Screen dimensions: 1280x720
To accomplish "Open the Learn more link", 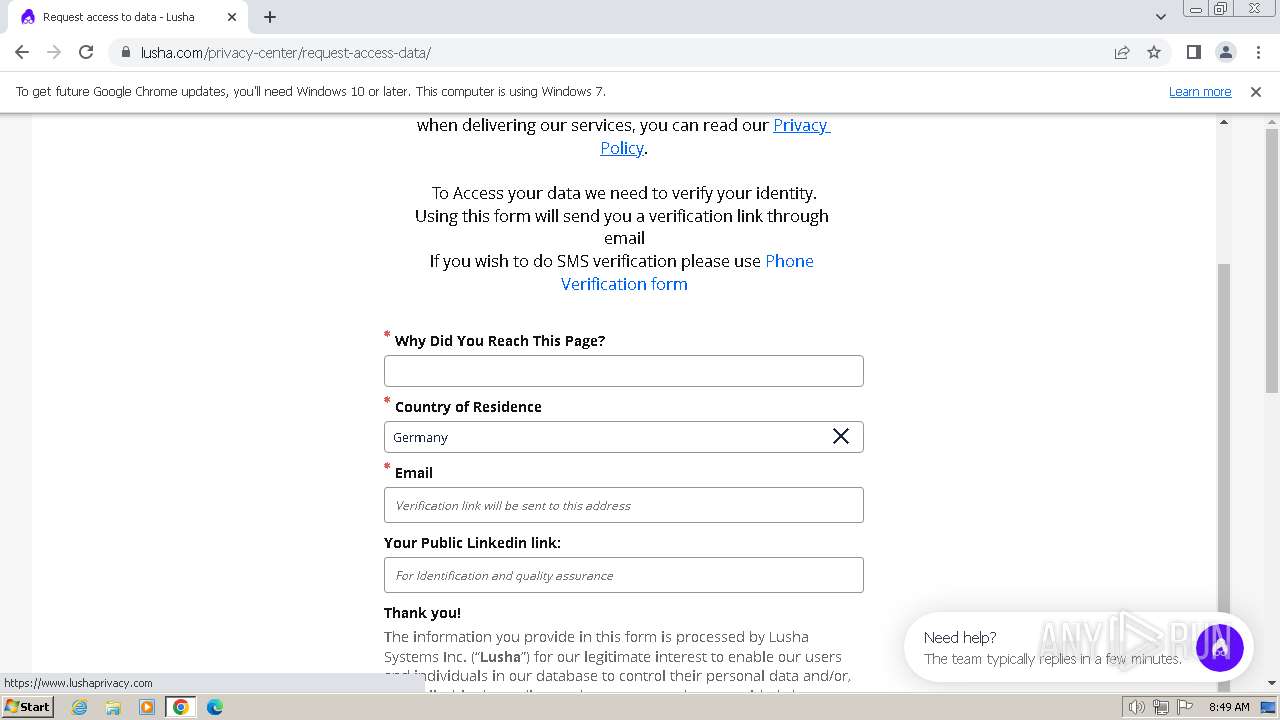I will pyautogui.click(x=1200, y=91).
